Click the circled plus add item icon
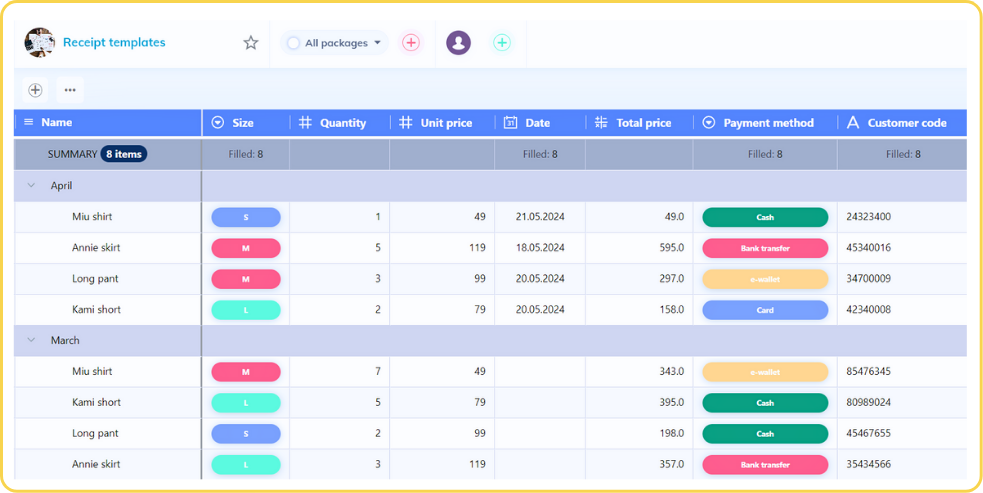 click(x=35, y=90)
